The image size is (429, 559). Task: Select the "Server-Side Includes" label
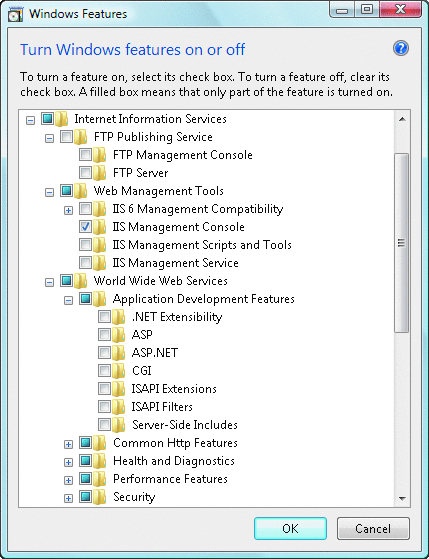(x=185, y=425)
